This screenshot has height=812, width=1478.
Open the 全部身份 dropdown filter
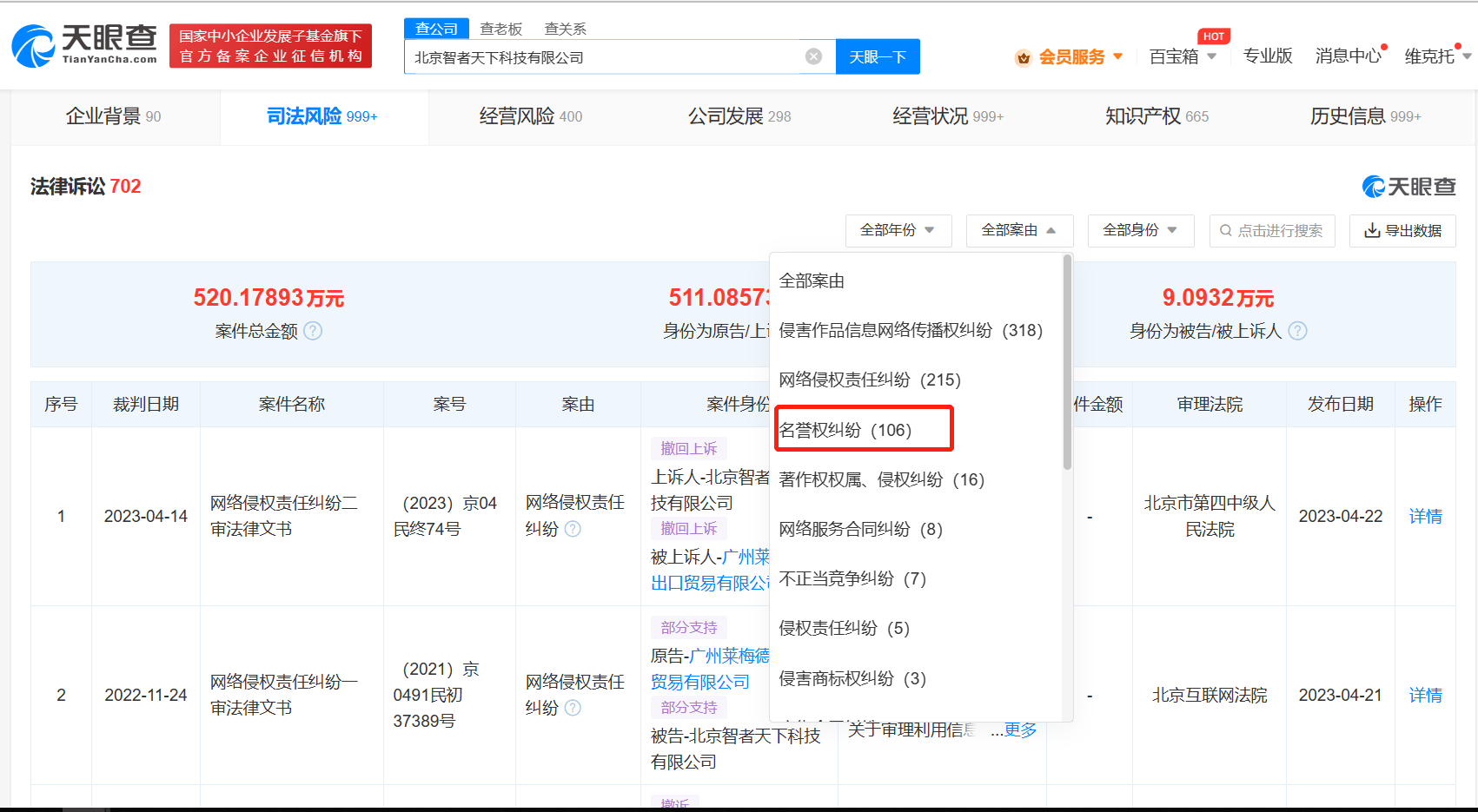click(1140, 230)
